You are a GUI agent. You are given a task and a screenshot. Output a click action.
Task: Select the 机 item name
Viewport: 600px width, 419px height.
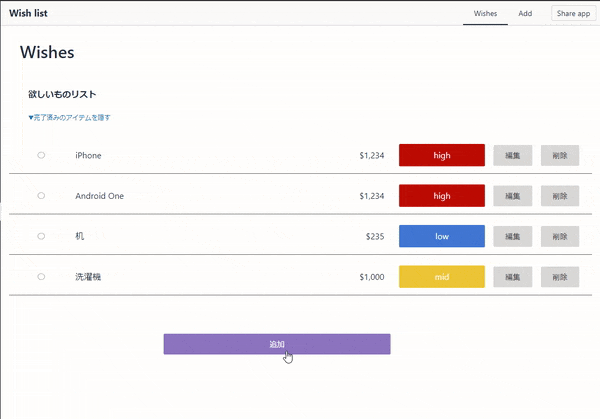(80, 236)
